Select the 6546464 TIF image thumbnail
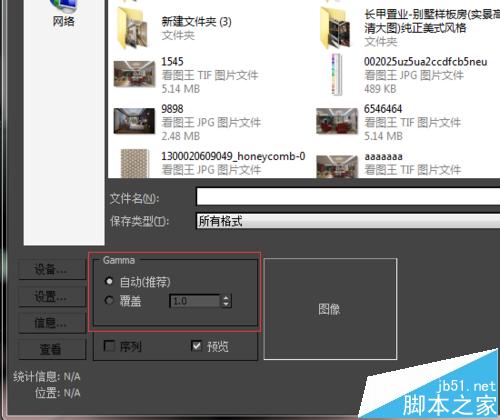 pos(337,121)
